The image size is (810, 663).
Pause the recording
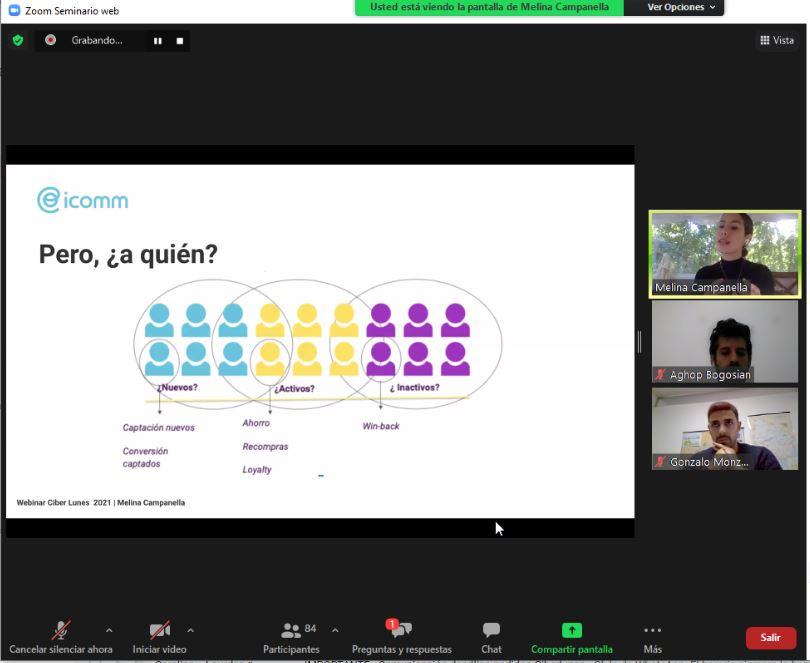(x=157, y=41)
